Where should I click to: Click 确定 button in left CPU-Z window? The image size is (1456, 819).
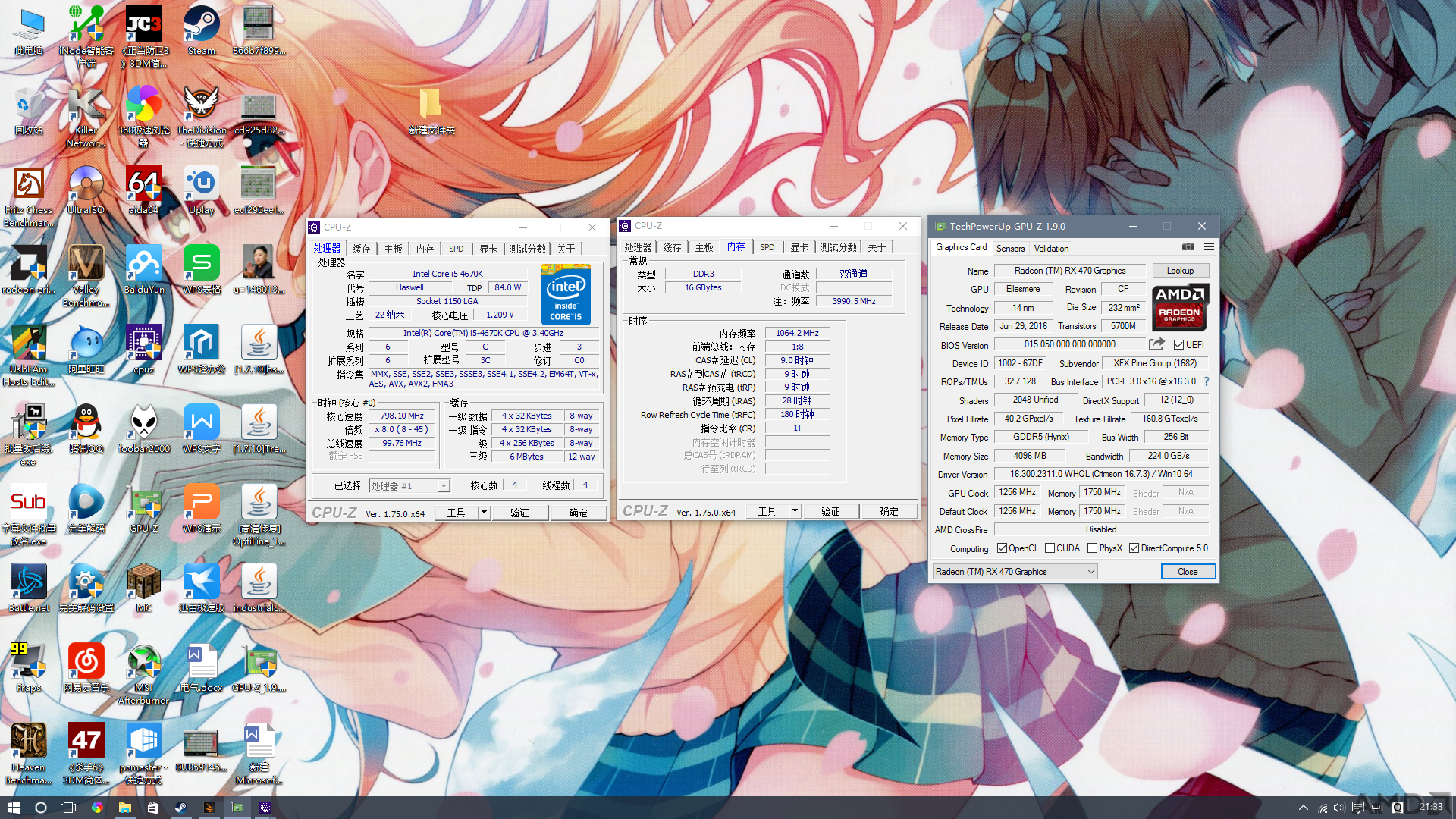coord(578,513)
